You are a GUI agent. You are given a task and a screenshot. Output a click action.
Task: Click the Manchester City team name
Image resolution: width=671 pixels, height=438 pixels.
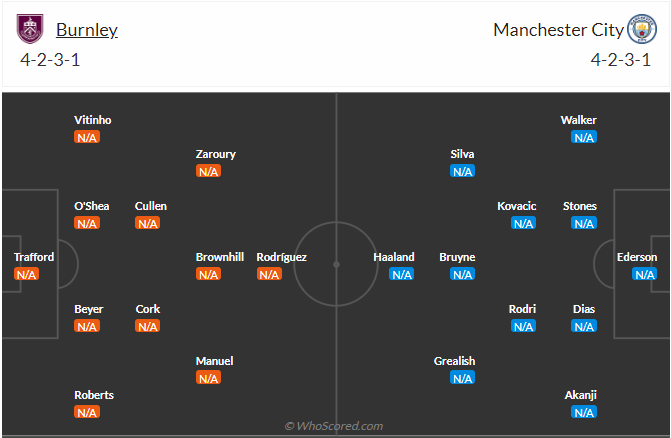(558, 29)
